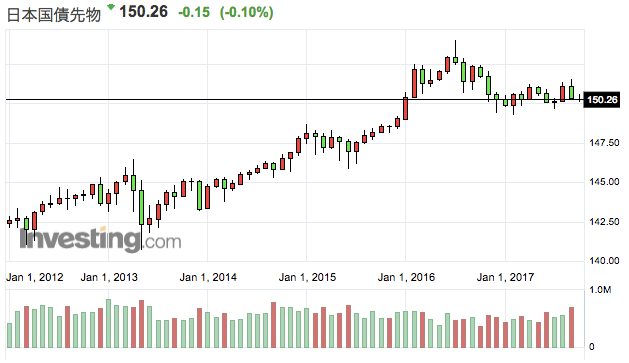
Task: Click the Jan 1, 2015 date label
Action: point(307,277)
